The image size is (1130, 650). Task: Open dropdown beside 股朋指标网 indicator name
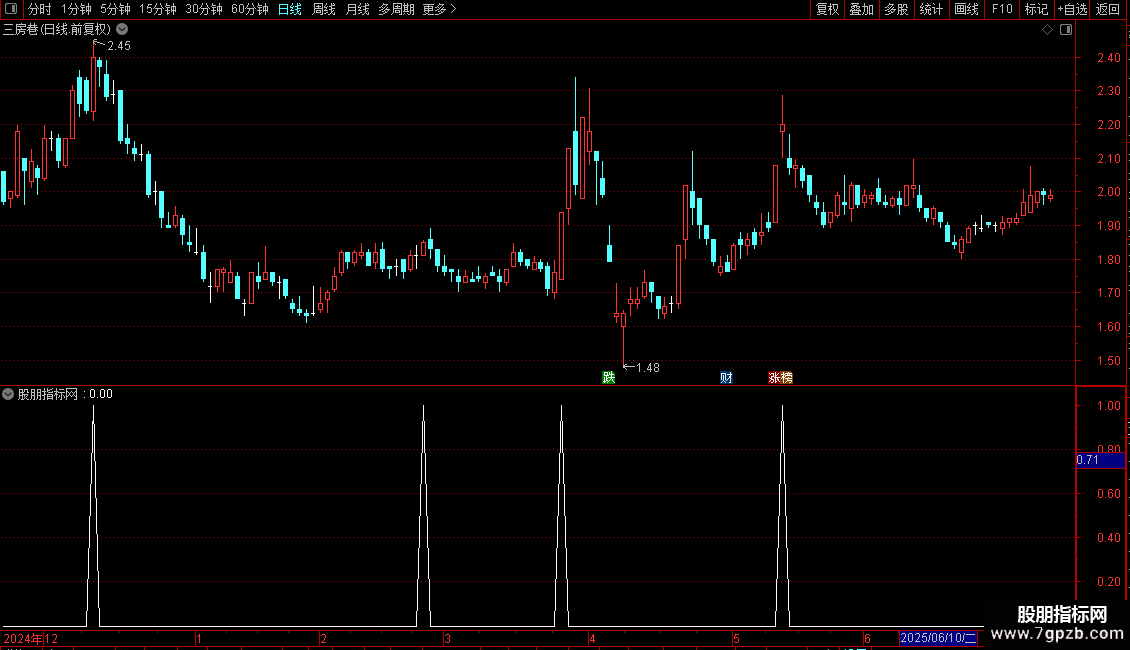point(8,394)
